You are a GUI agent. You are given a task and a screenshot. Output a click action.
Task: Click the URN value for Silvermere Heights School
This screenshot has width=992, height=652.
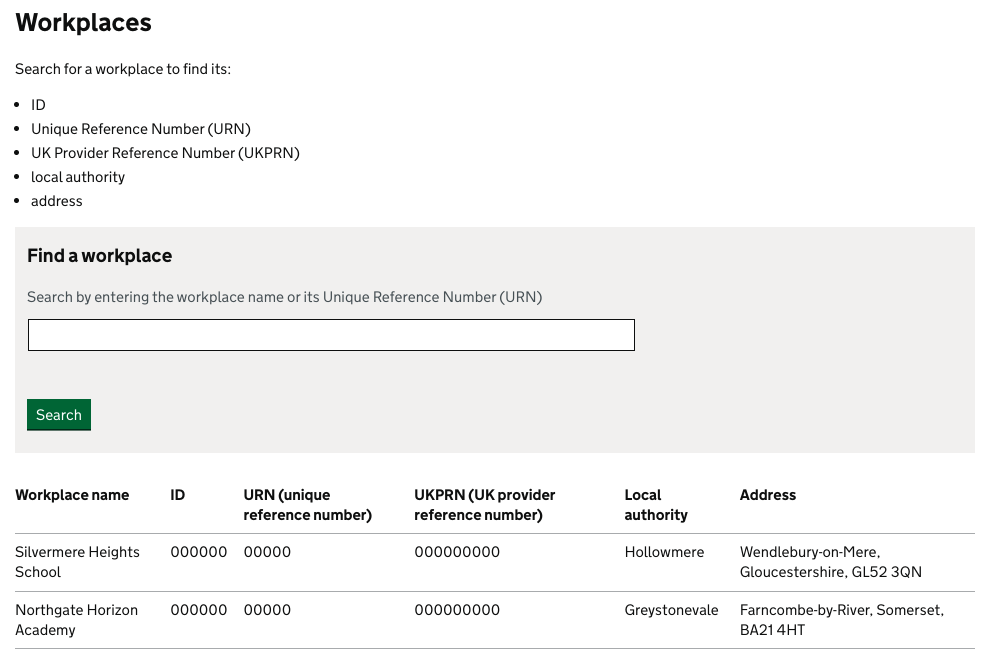click(x=267, y=552)
